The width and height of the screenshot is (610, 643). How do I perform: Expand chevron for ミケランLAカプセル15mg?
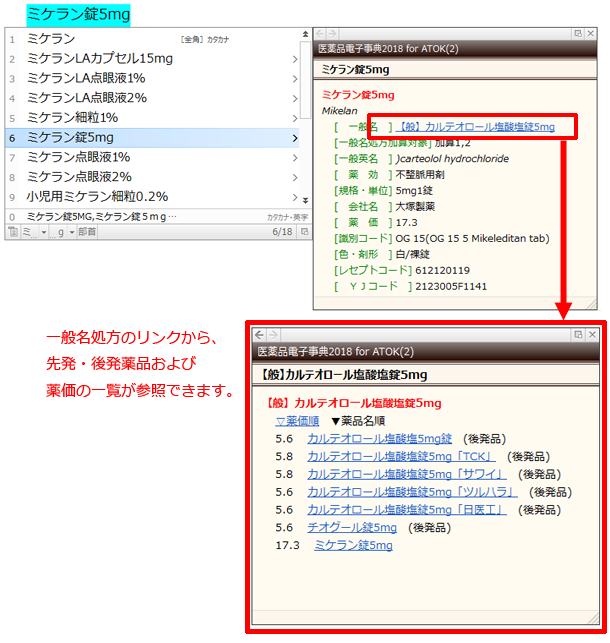pyautogui.click(x=295, y=59)
